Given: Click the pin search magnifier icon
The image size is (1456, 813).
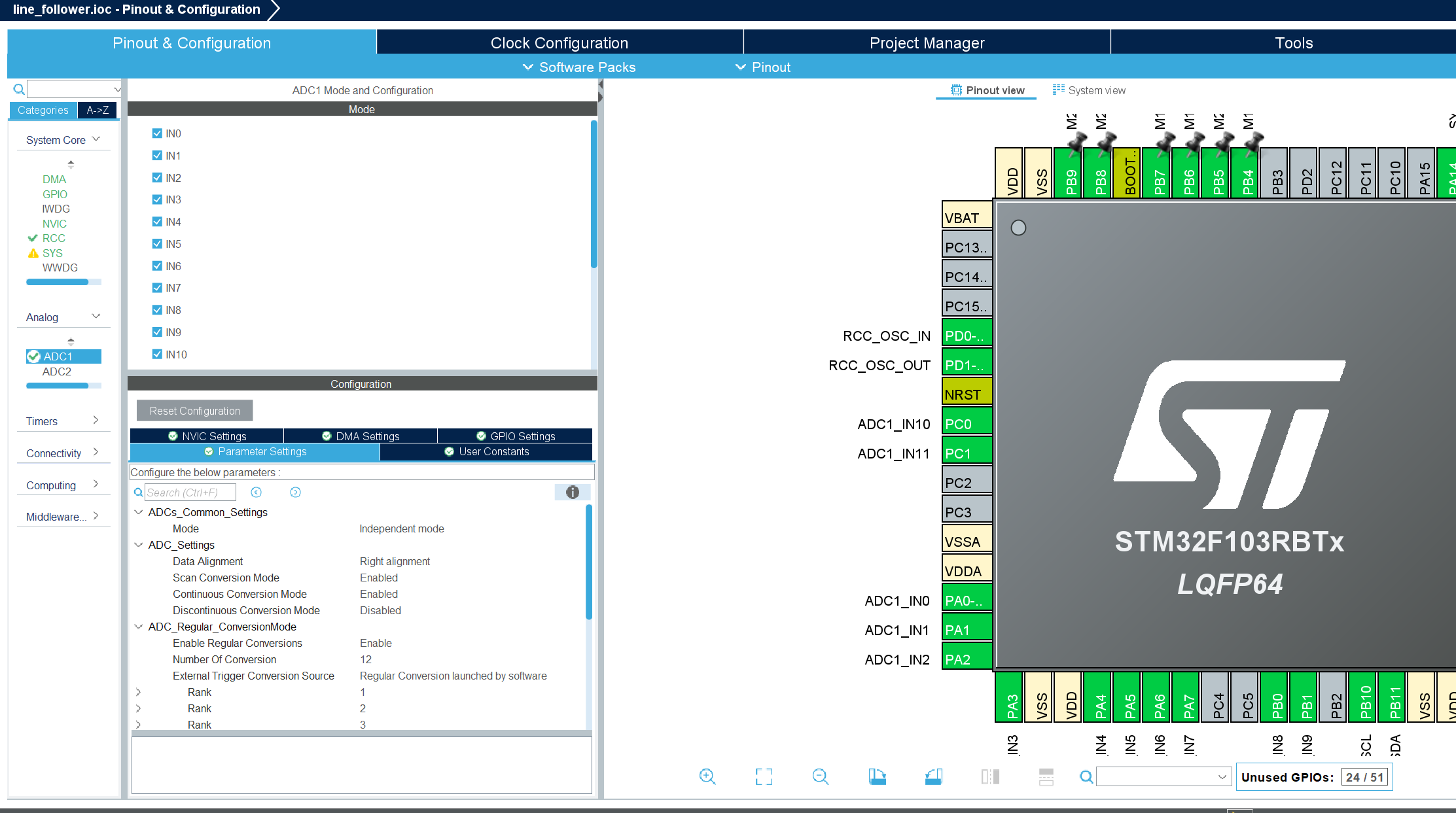Looking at the screenshot, I should (x=1086, y=777).
